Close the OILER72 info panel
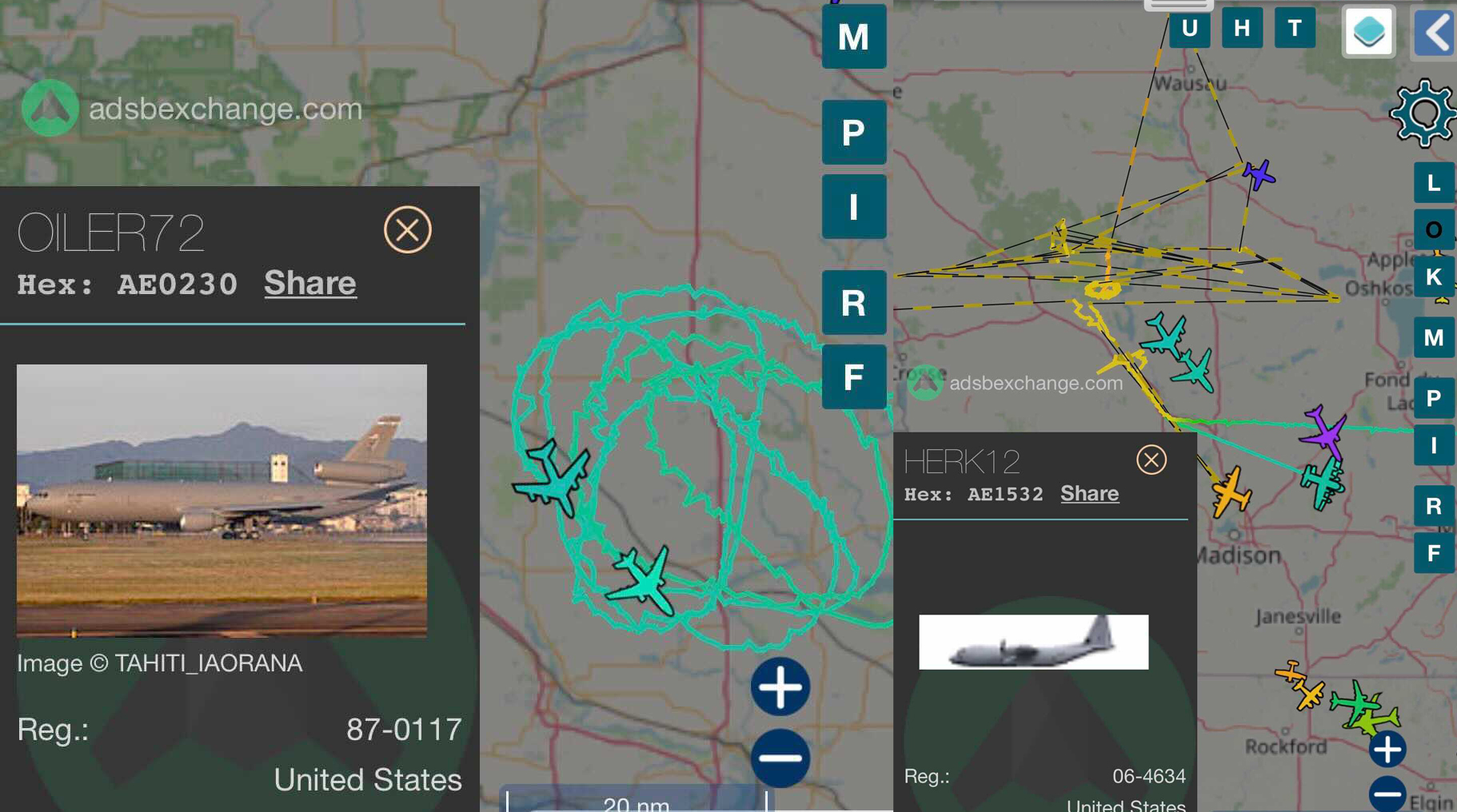Viewport: 1457px width, 812px height. [x=408, y=230]
